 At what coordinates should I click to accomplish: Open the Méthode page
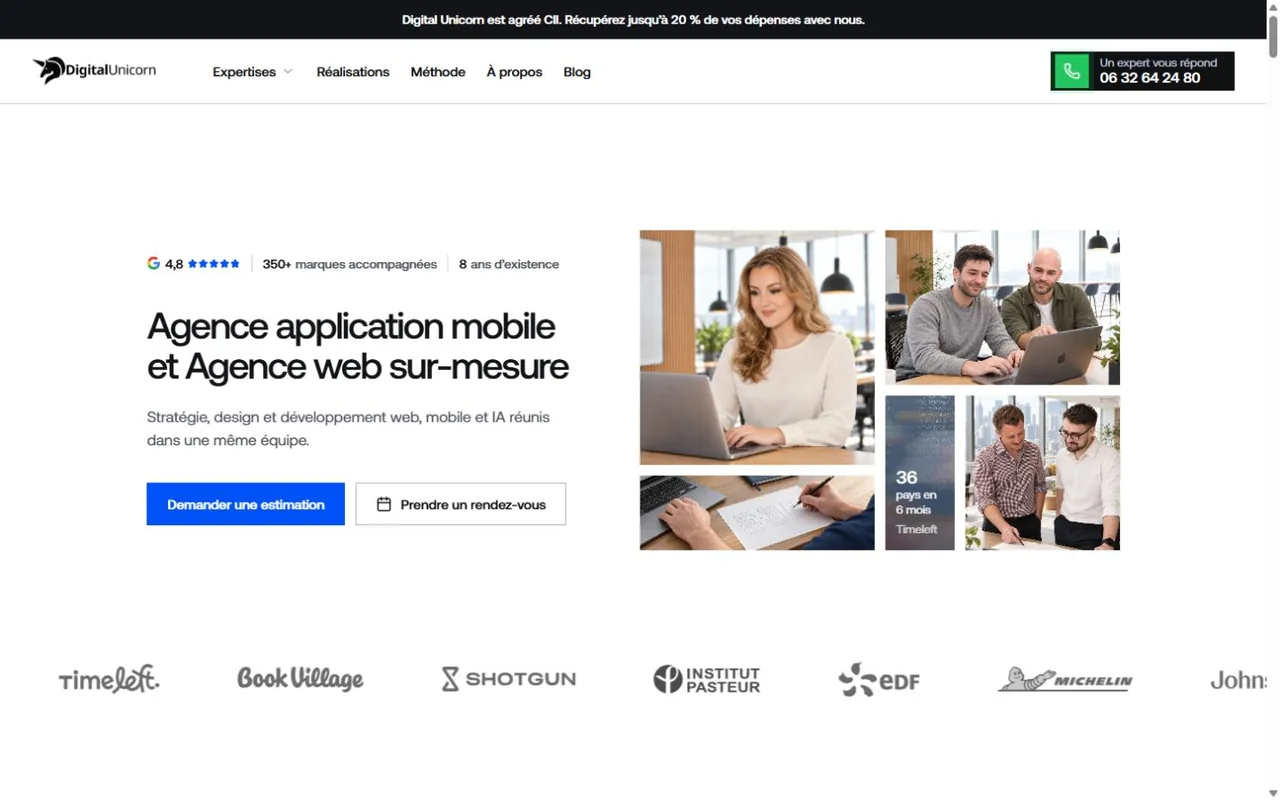click(438, 72)
